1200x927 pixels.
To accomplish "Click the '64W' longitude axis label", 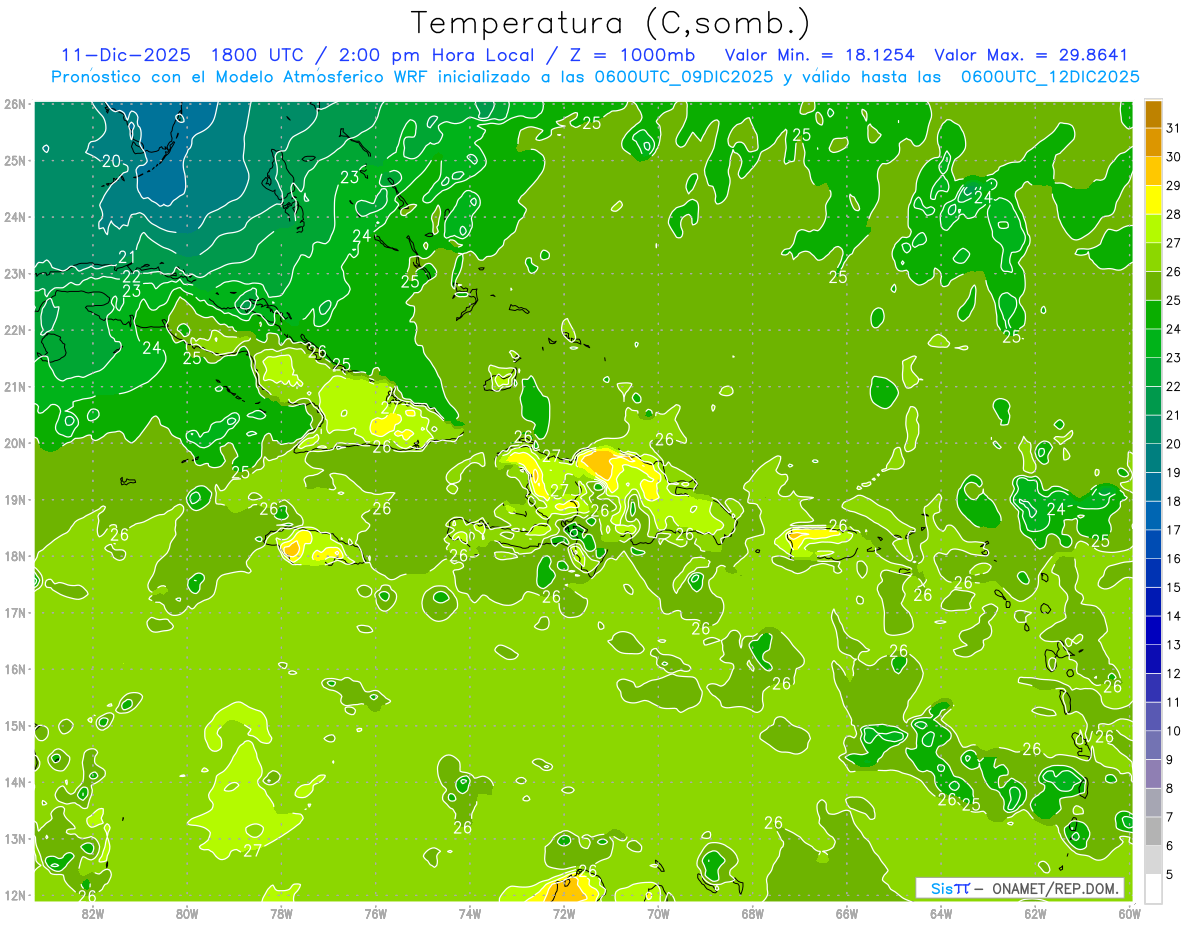I will [x=941, y=913].
